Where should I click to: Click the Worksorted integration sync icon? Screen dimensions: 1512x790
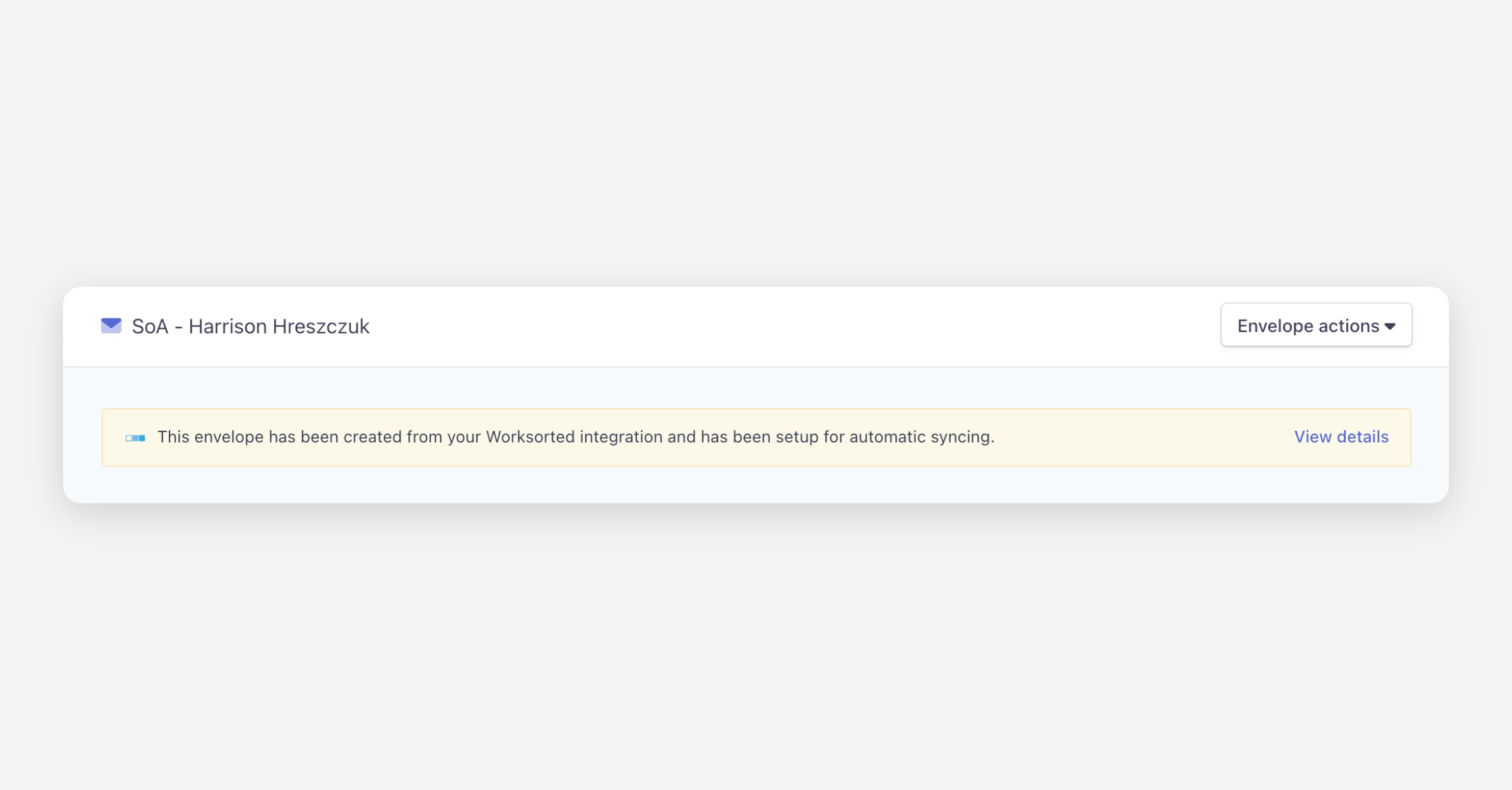135,438
